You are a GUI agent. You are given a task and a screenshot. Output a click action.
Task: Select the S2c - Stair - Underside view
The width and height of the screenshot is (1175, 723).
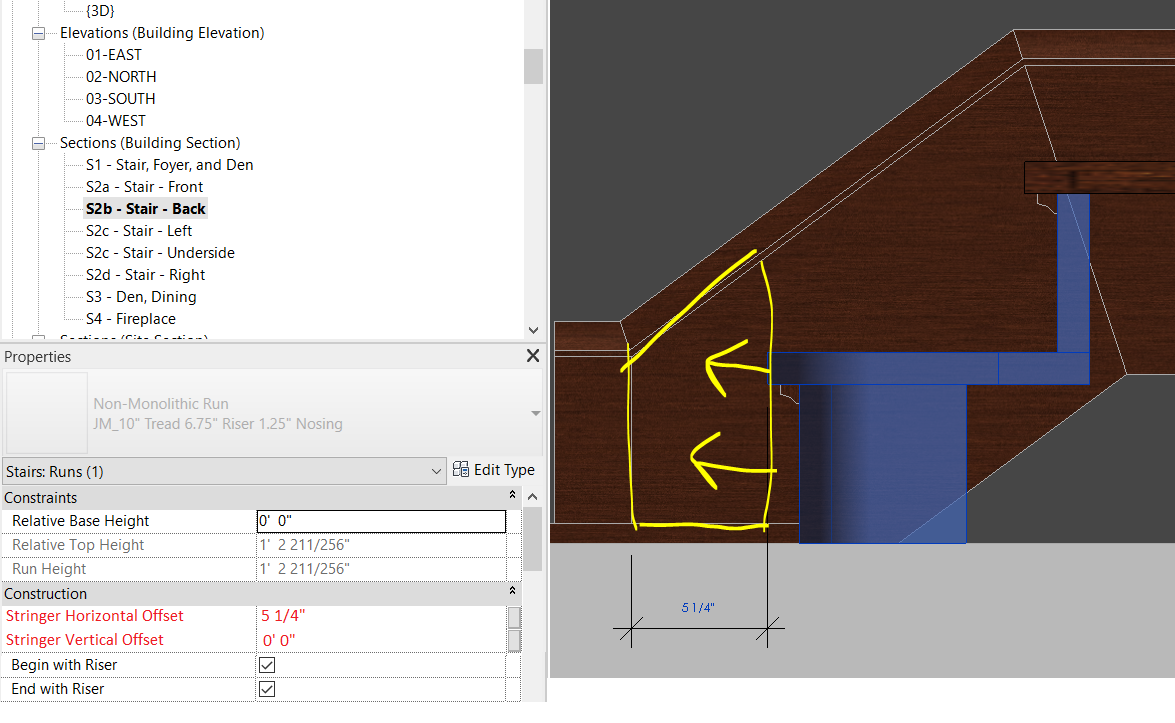(x=159, y=252)
